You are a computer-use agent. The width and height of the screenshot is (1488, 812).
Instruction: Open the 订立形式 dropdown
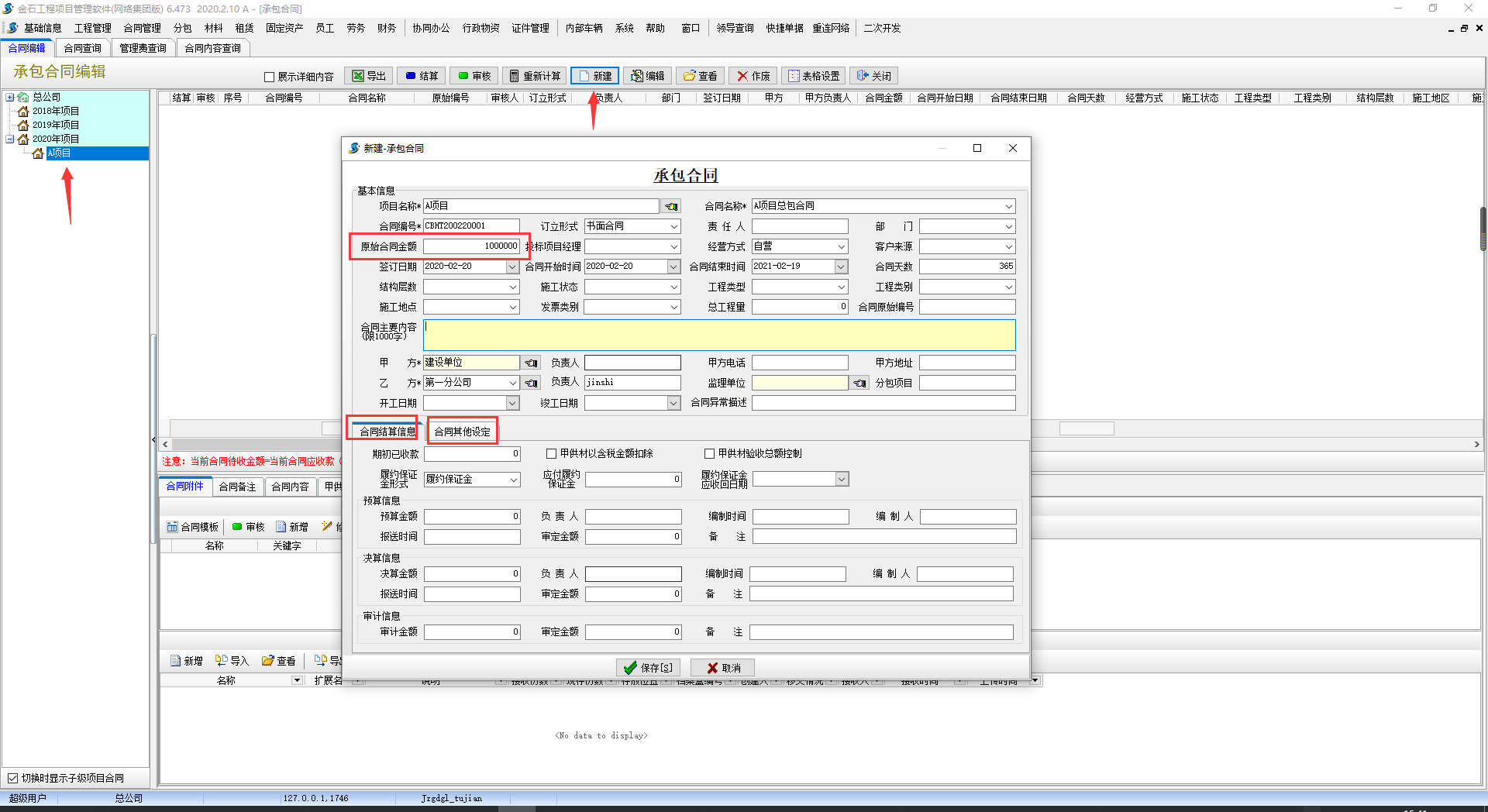pyautogui.click(x=674, y=226)
